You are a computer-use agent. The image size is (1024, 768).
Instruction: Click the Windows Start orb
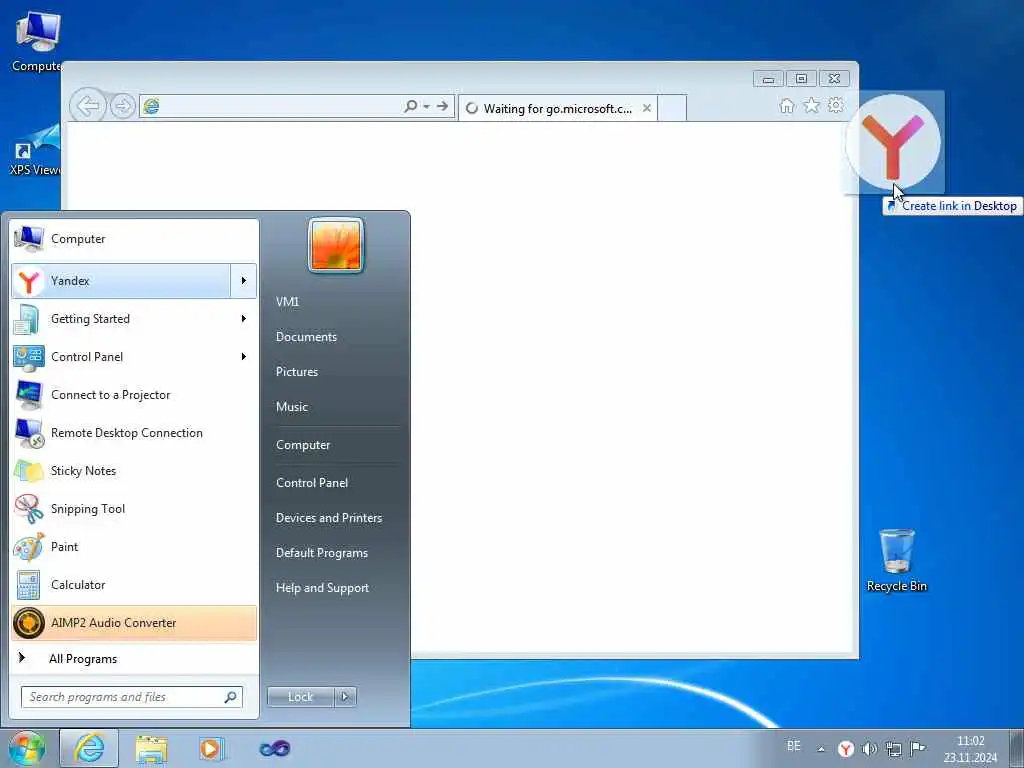tap(27, 748)
